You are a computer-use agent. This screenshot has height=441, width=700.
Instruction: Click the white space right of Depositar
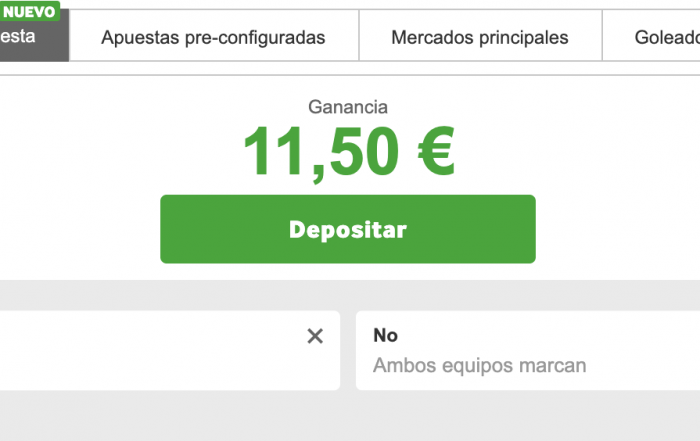620,229
